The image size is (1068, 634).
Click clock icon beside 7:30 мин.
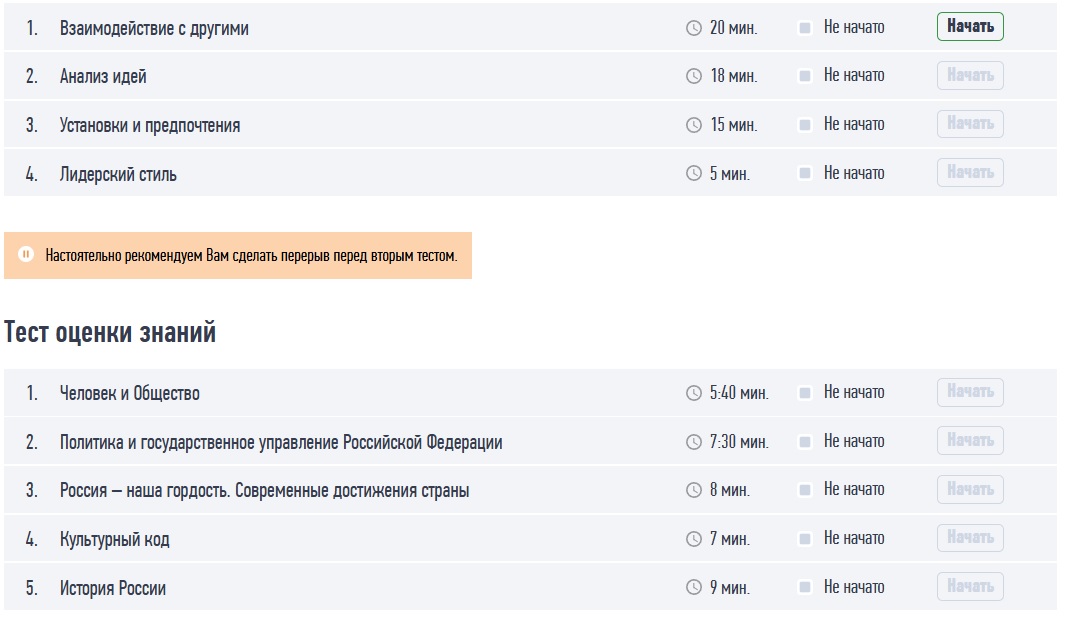point(694,442)
